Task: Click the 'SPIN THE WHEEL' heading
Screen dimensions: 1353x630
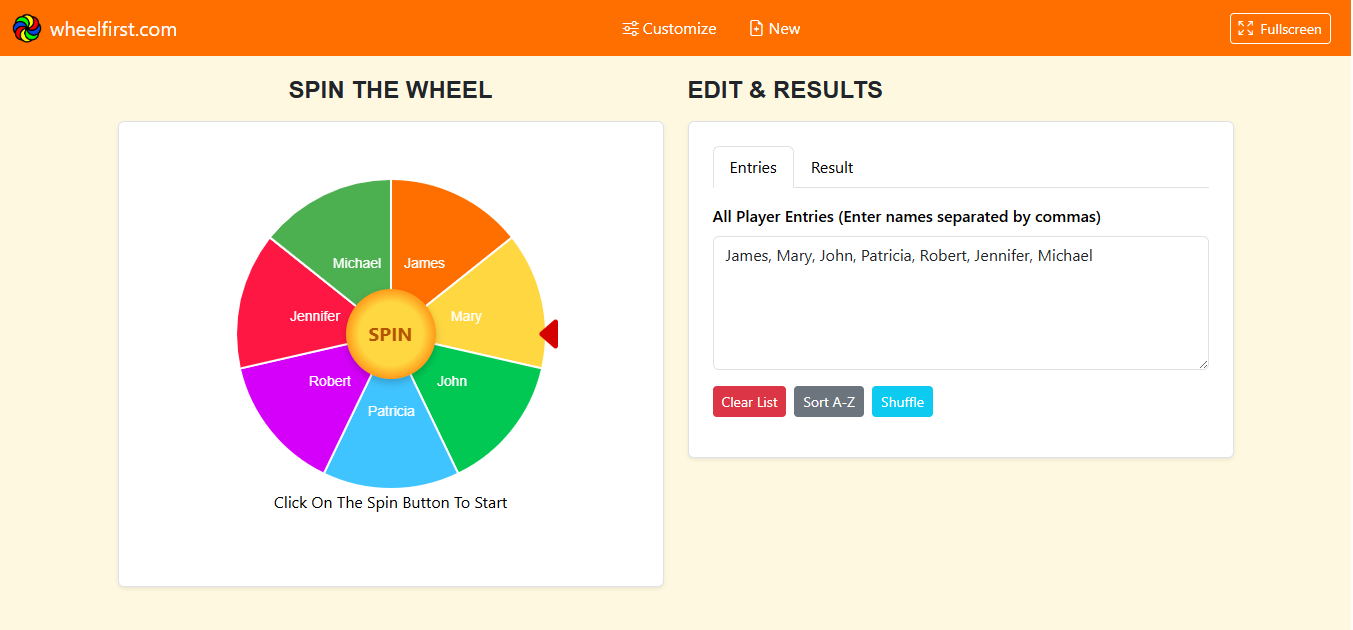Action: [391, 90]
